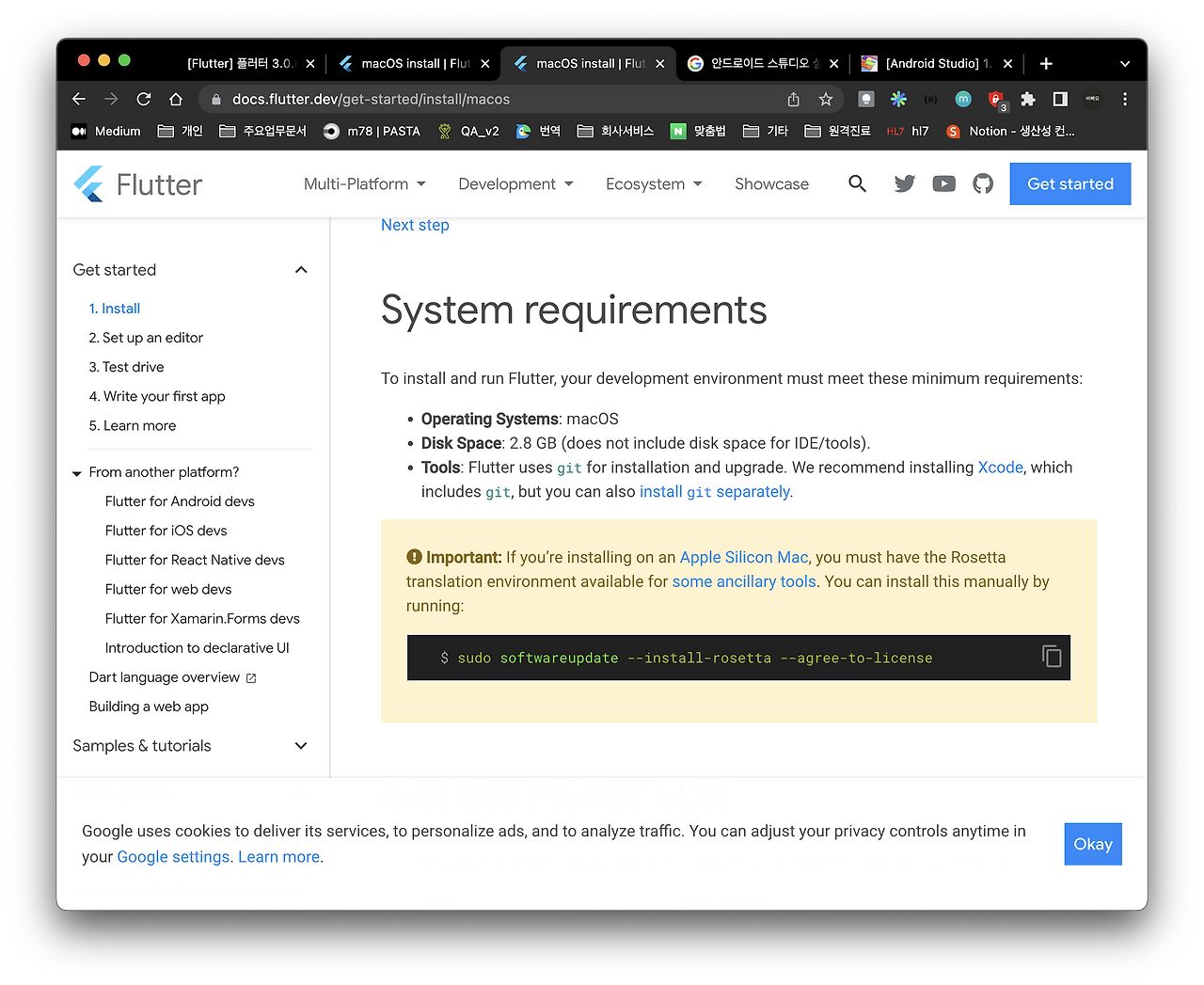Open Flutter for Android devs page
The image size is (1204, 985).
pyautogui.click(x=180, y=501)
